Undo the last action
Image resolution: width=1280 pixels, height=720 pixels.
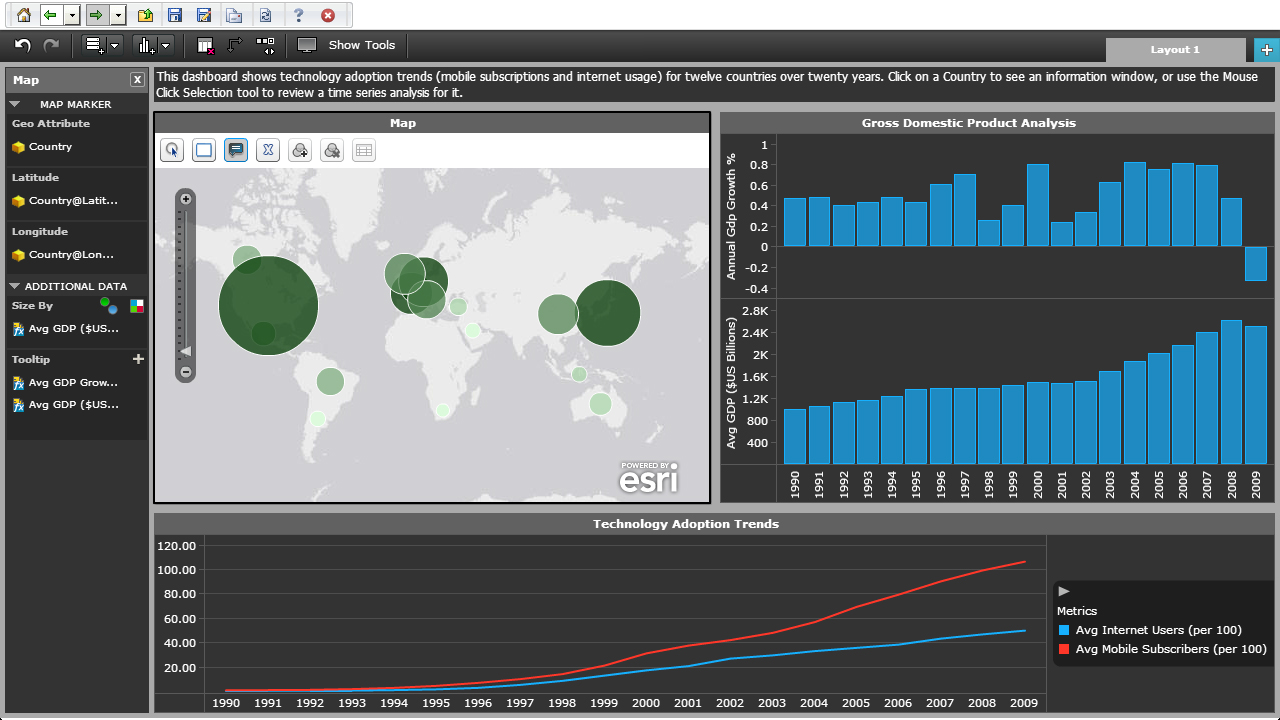[23, 45]
